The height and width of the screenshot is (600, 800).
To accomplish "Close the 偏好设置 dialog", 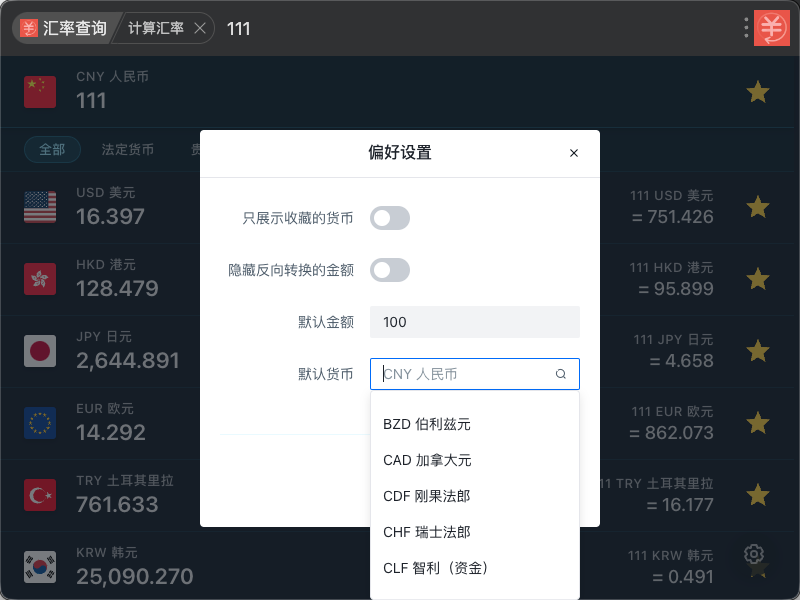I will [x=574, y=153].
